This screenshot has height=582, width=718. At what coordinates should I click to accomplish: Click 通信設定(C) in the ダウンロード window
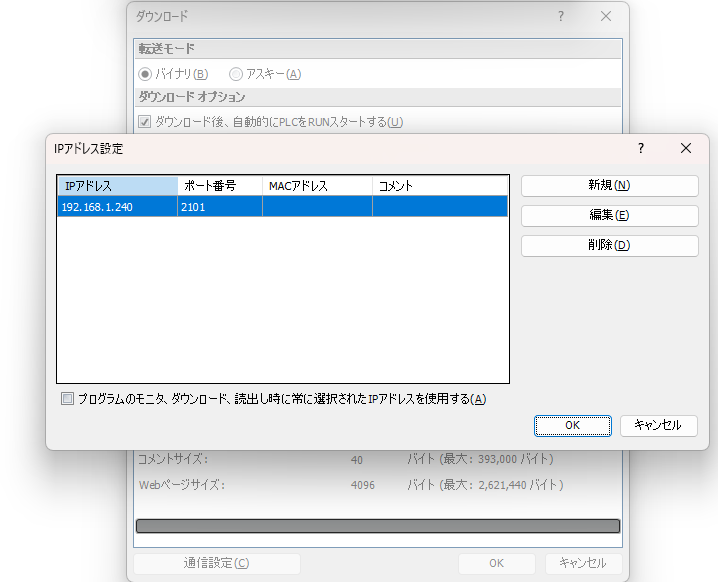coord(217,563)
